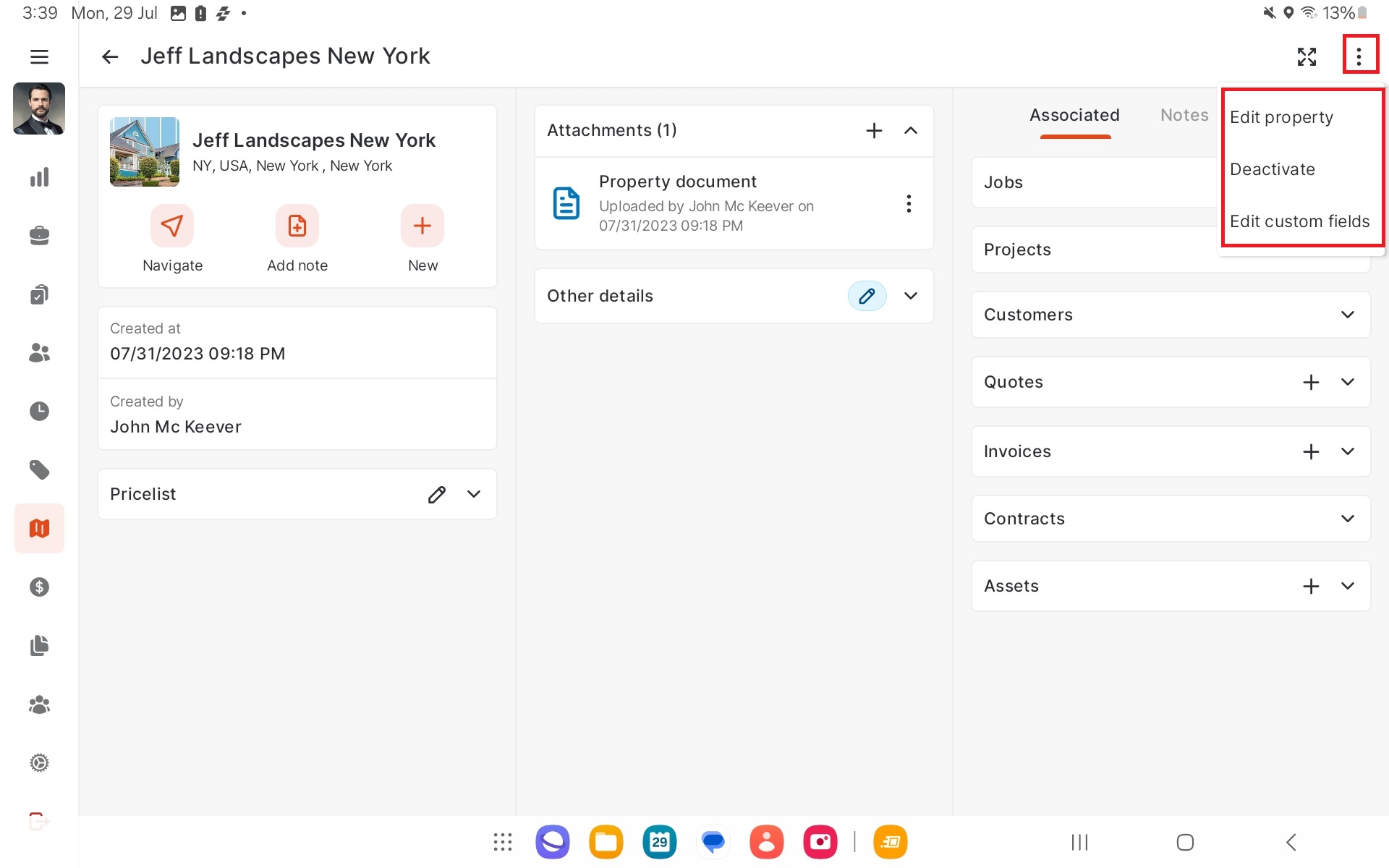Open the Properties map icon in sidebar
This screenshot has height=868, width=1389.
click(x=39, y=528)
